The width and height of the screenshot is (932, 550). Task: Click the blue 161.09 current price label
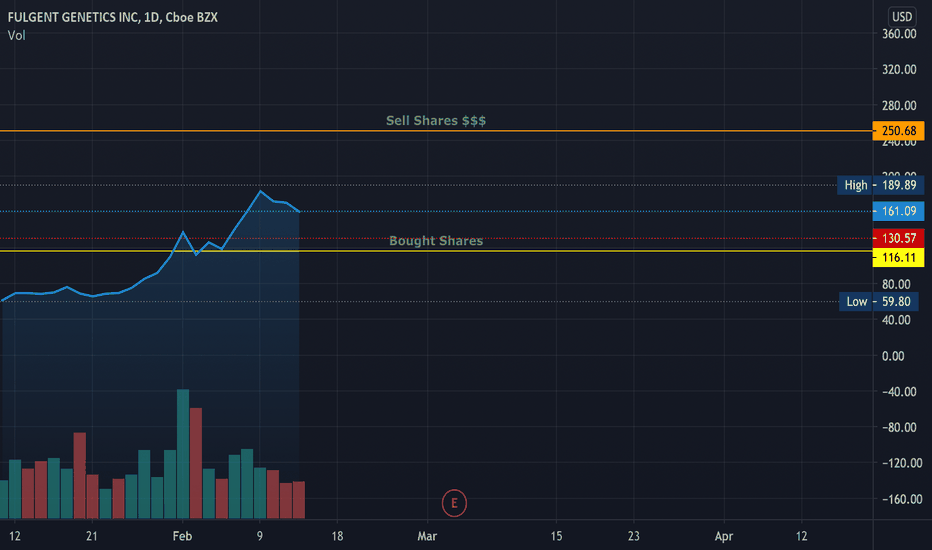click(898, 211)
